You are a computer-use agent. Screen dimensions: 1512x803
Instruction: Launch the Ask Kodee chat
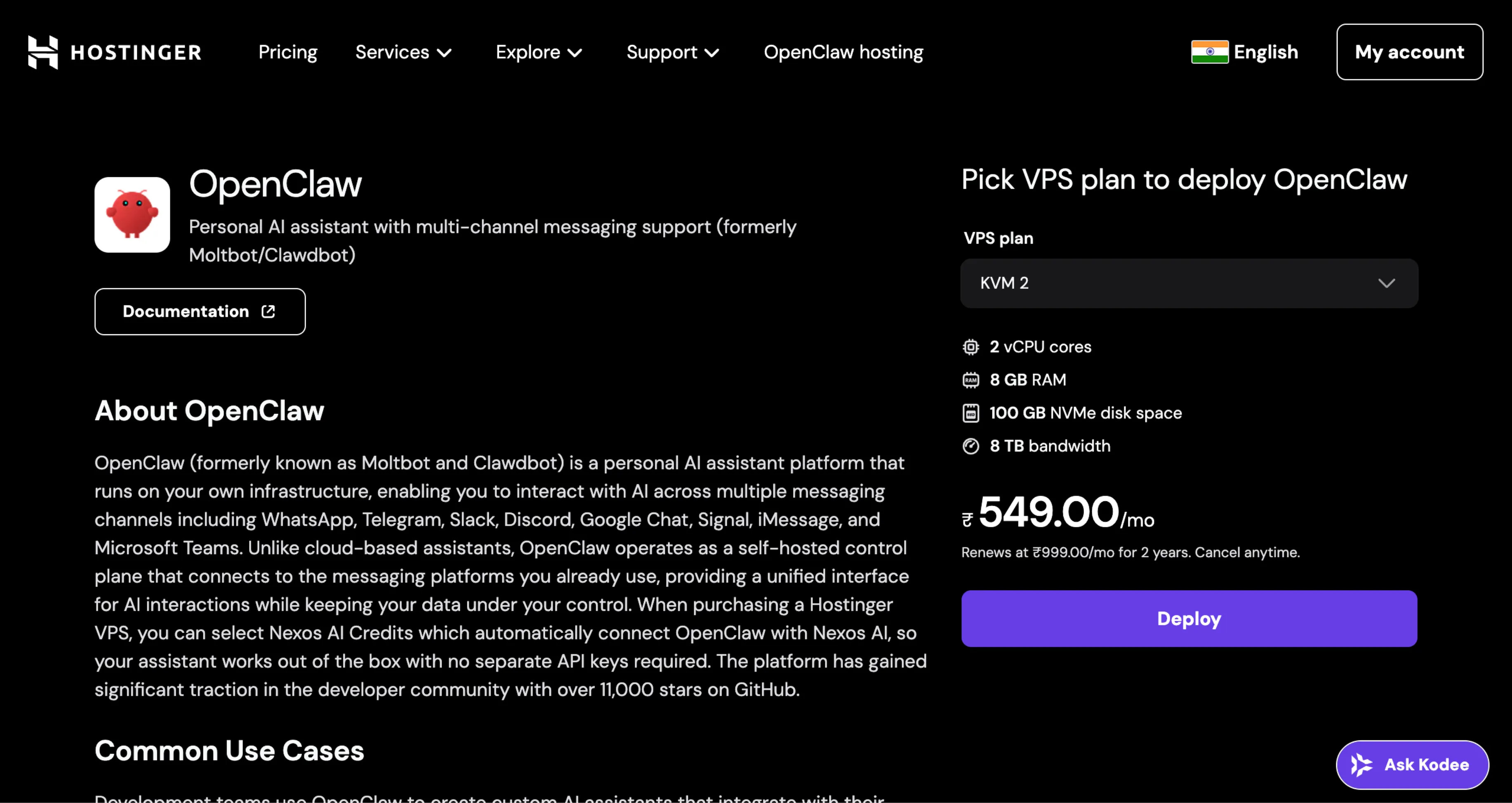pyautogui.click(x=1412, y=765)
